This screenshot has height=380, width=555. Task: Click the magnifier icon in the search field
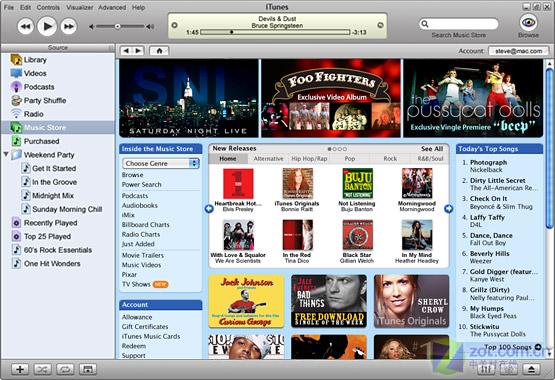coord(425,24)
